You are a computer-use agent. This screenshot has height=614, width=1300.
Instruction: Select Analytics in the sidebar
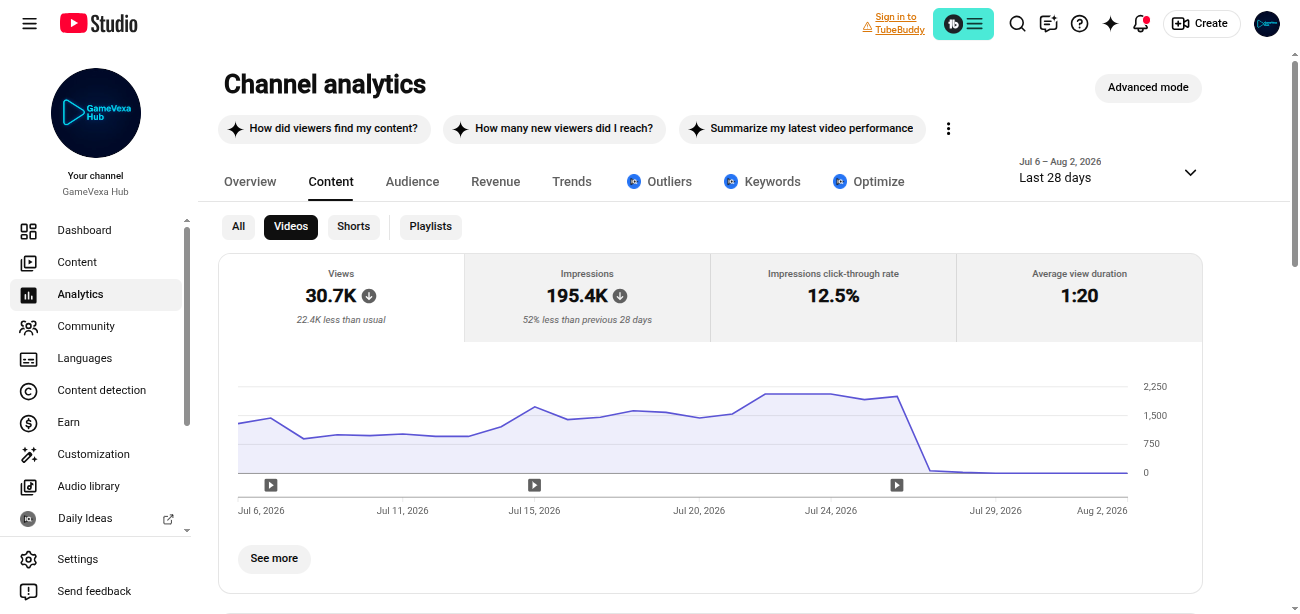(x=96, y=295)
